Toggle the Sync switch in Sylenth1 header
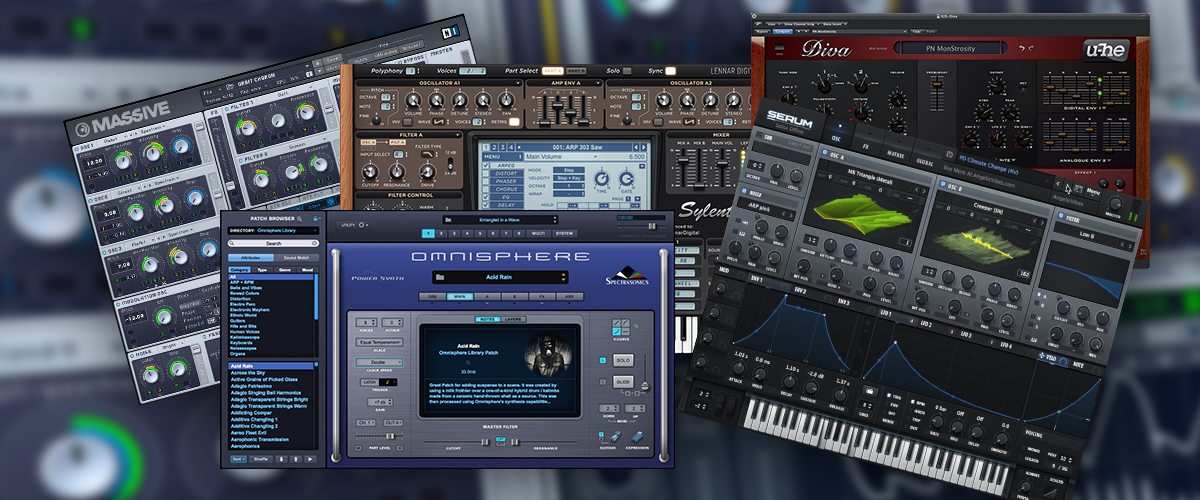The image size is (1200, 500). tap(670, 71)
